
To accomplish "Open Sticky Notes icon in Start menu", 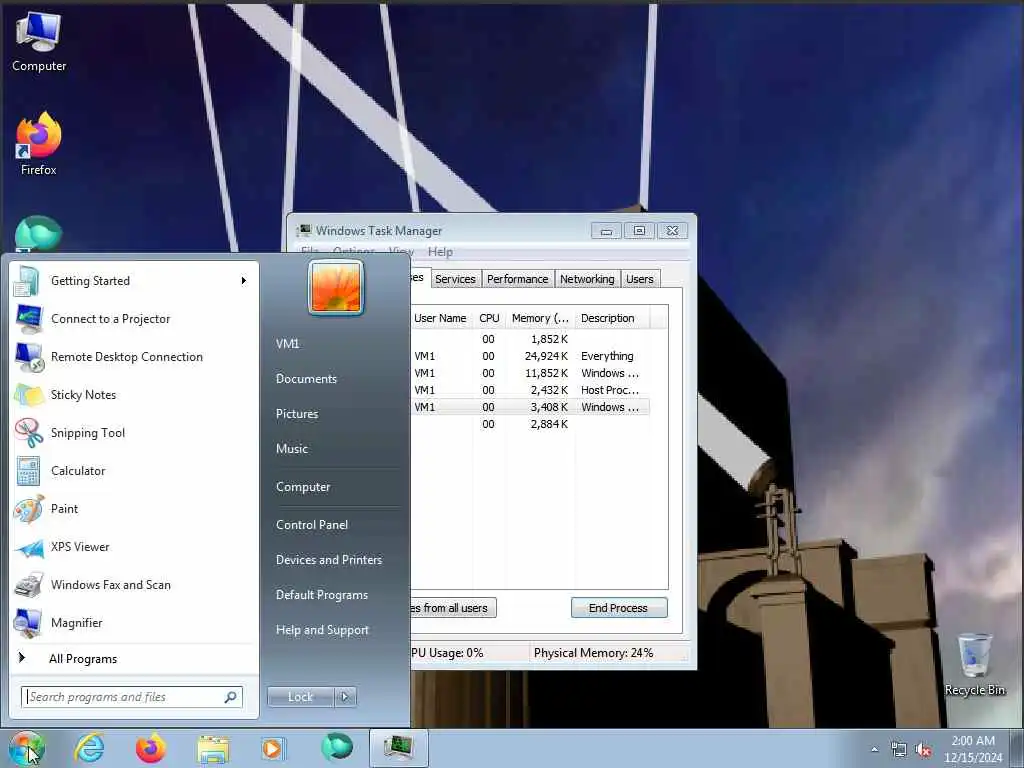I will pyautogui.click(x=29, y=395).
